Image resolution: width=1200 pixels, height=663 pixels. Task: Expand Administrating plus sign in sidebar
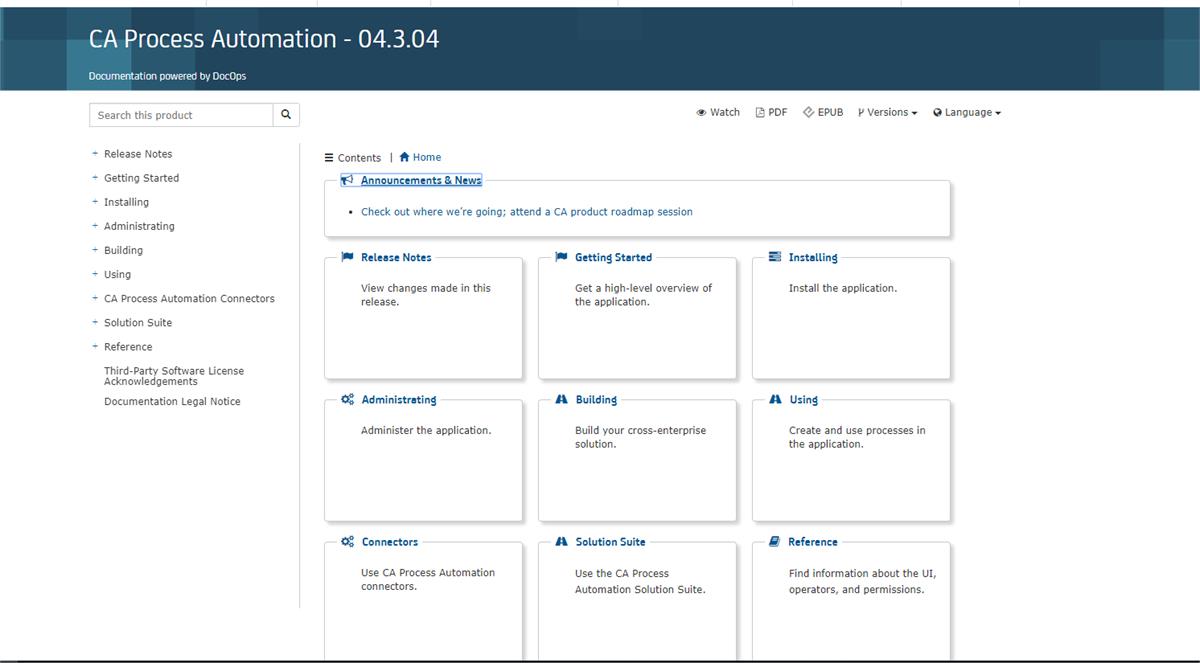95,226
